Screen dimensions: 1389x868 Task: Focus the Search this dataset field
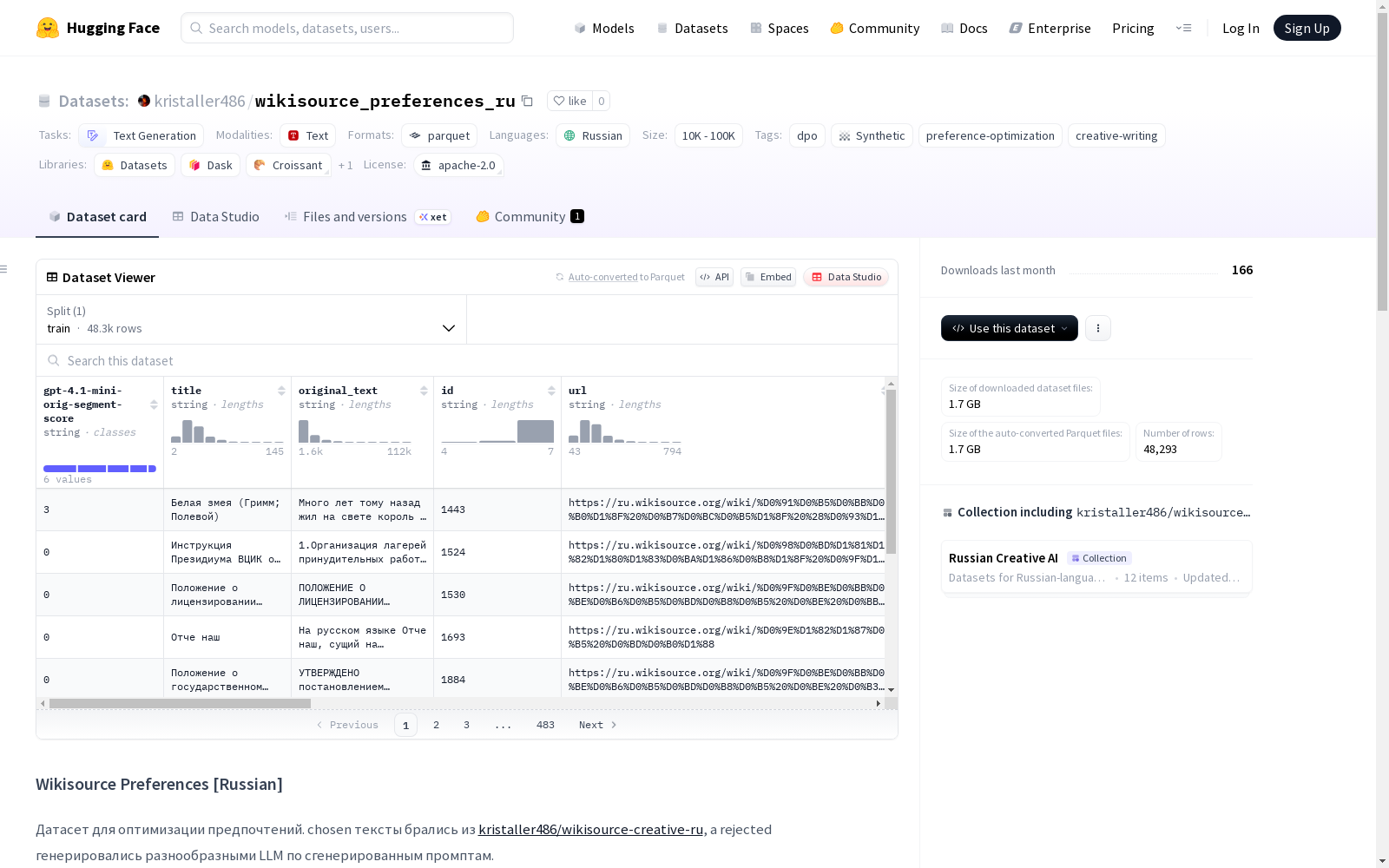[x=467, y=360]
